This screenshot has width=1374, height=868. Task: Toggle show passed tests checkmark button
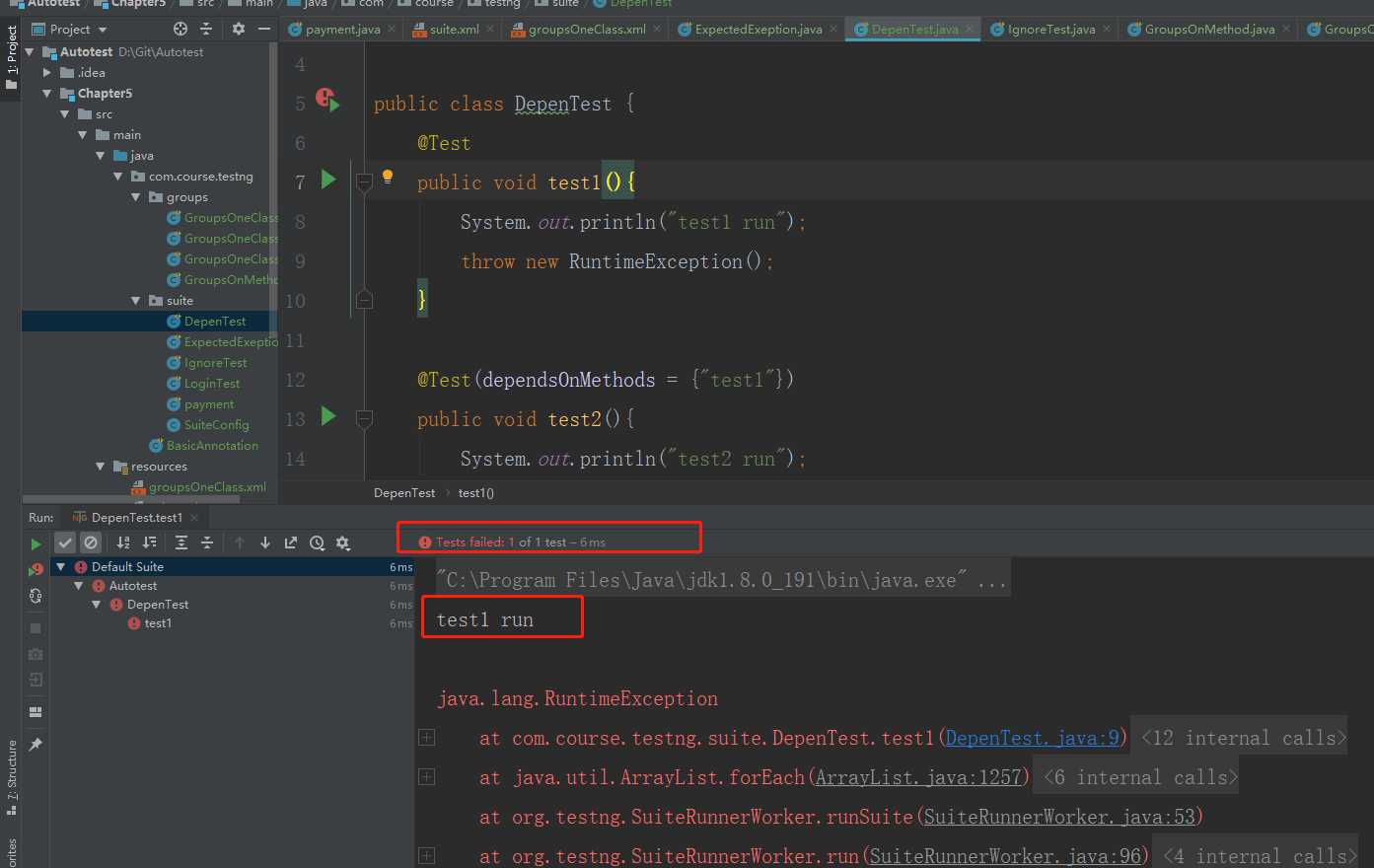coord(65,542)
